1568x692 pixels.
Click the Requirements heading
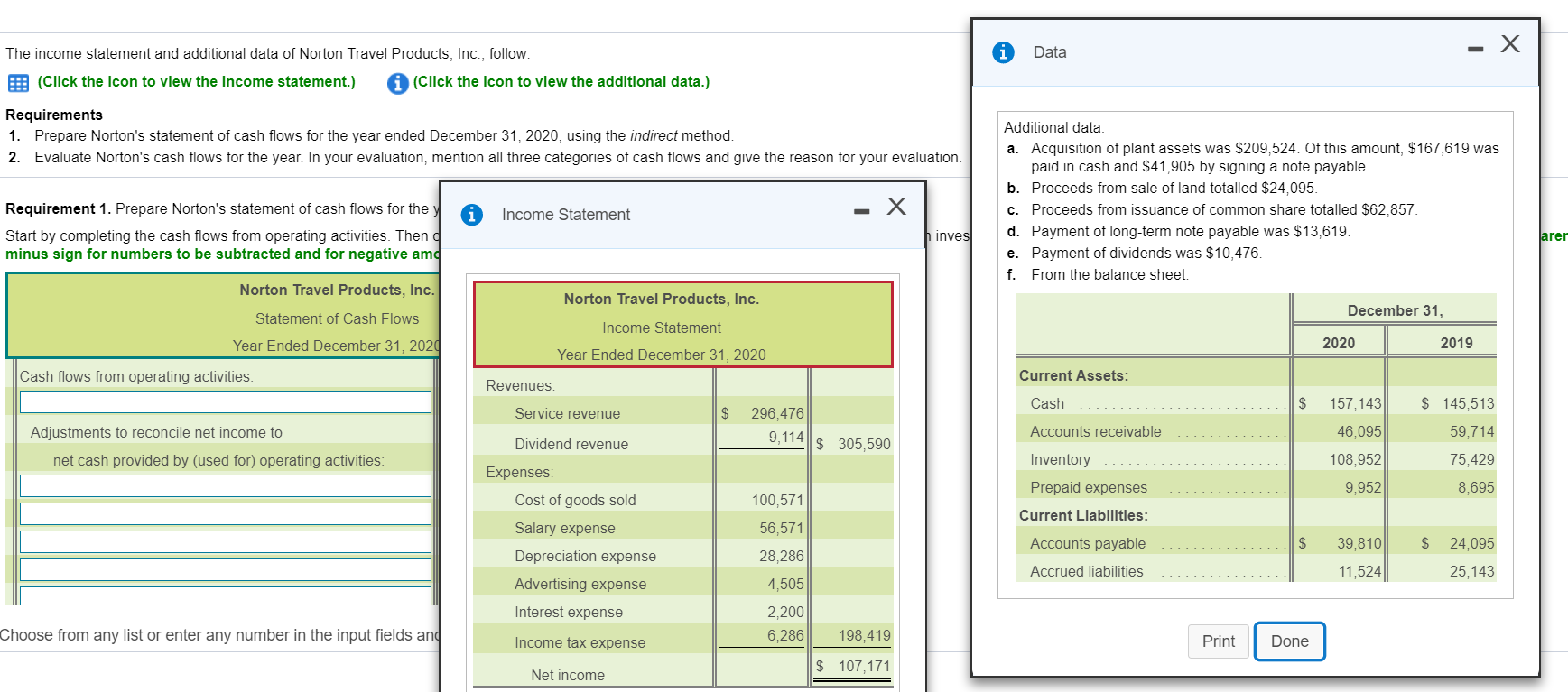54,115
